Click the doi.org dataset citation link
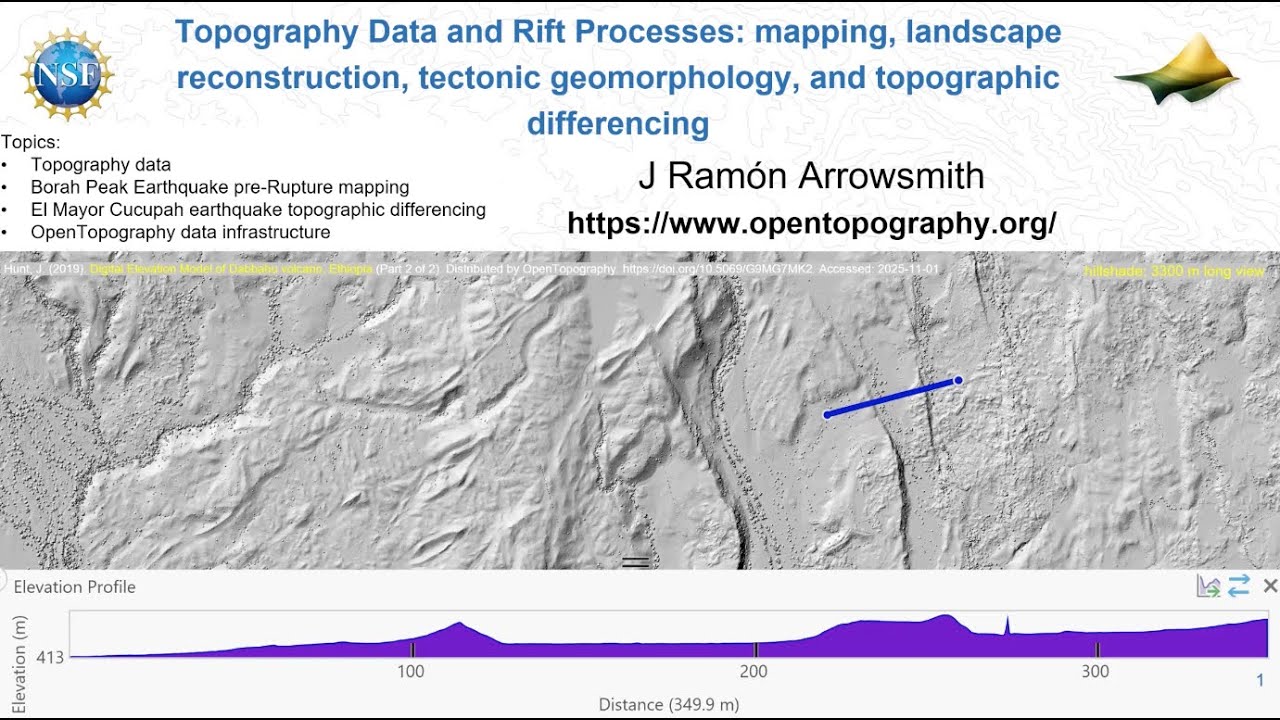 coord(718,270)
